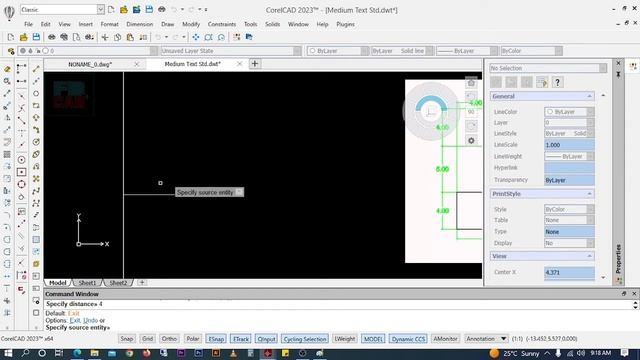This screenshot has width=640, height=360.
Task: Click the New document icon in standard toolbar
Action: (x=11, y=37)
